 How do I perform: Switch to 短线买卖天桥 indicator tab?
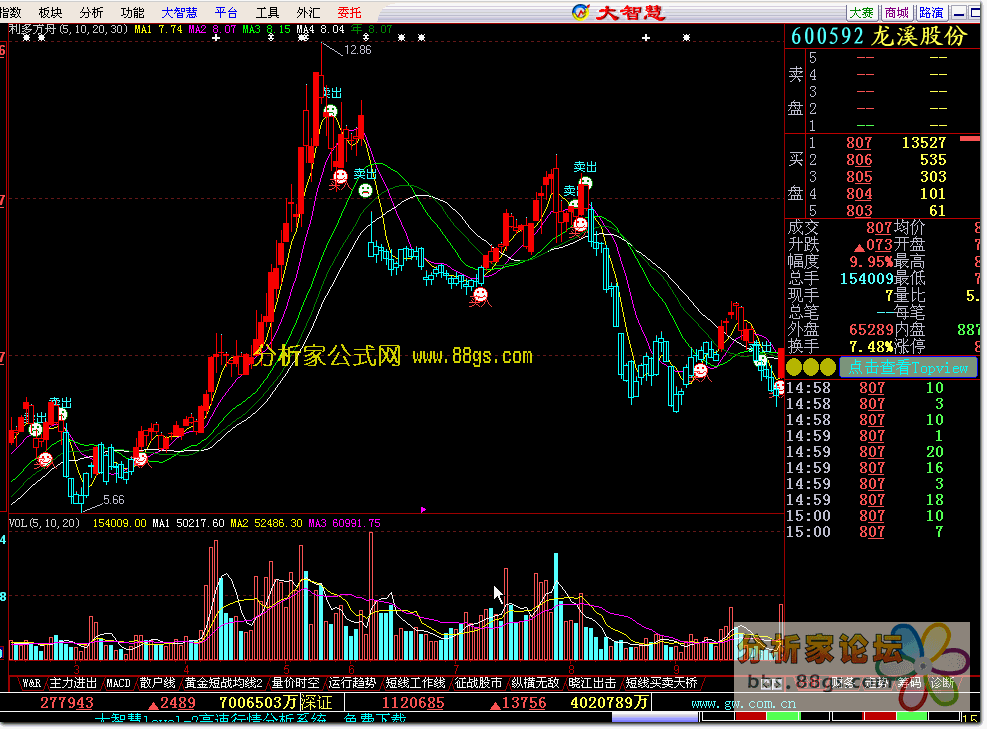(661, 683)
